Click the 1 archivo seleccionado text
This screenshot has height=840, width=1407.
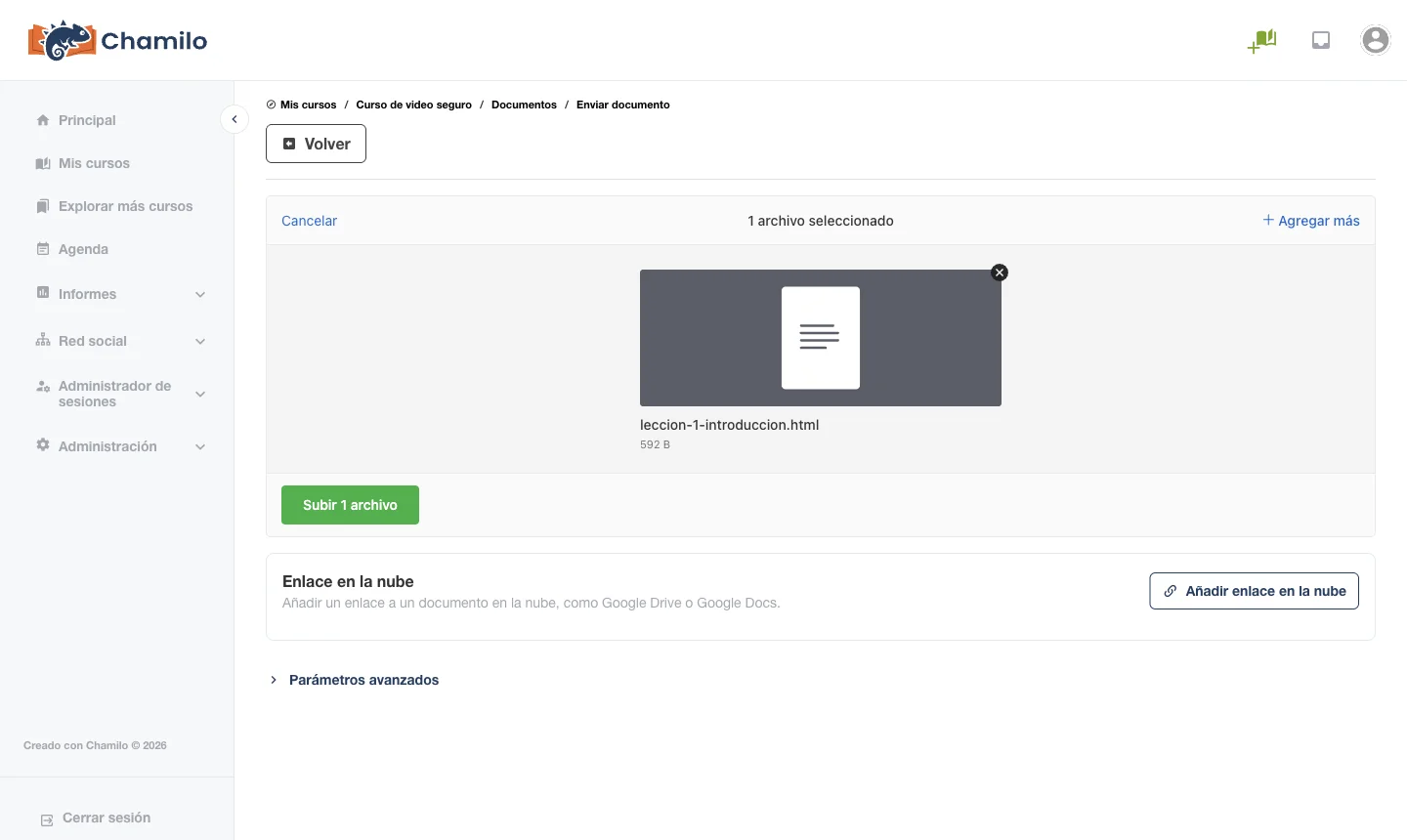pyautogui.click(x=821, y=221)
